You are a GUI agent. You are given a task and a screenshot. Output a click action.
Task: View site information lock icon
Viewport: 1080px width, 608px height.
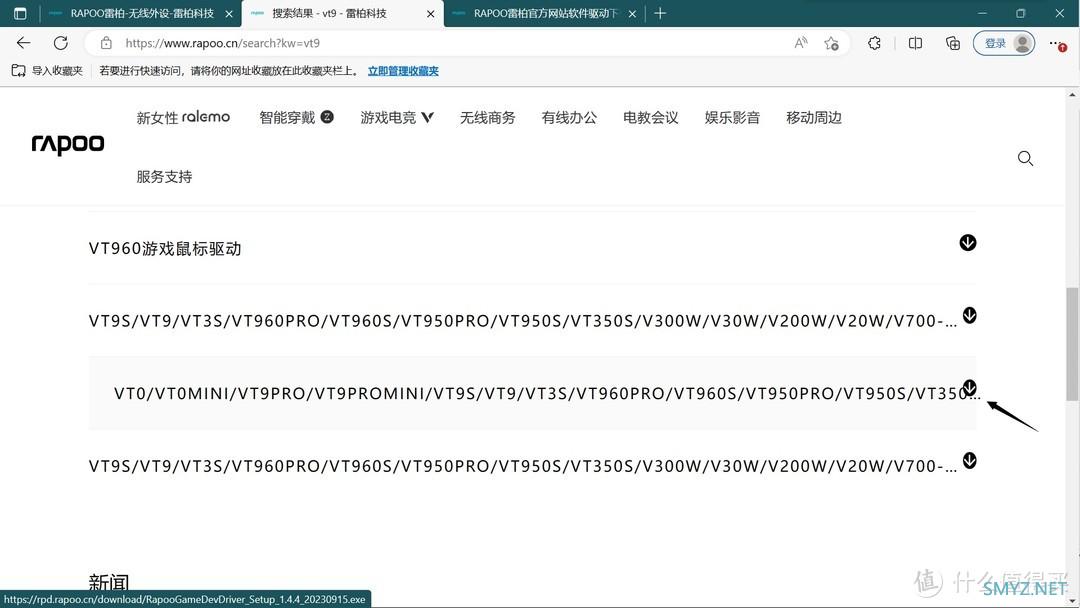pos(106,43)
